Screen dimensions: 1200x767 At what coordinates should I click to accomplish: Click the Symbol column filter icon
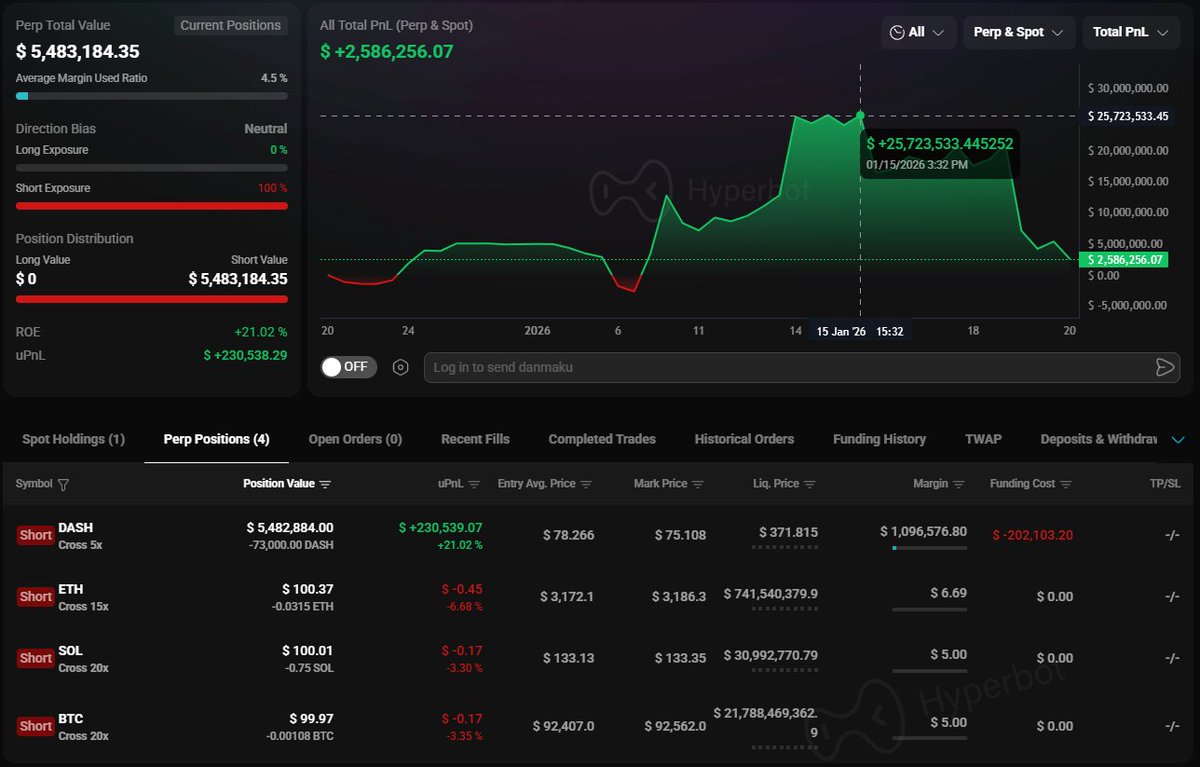64,484
